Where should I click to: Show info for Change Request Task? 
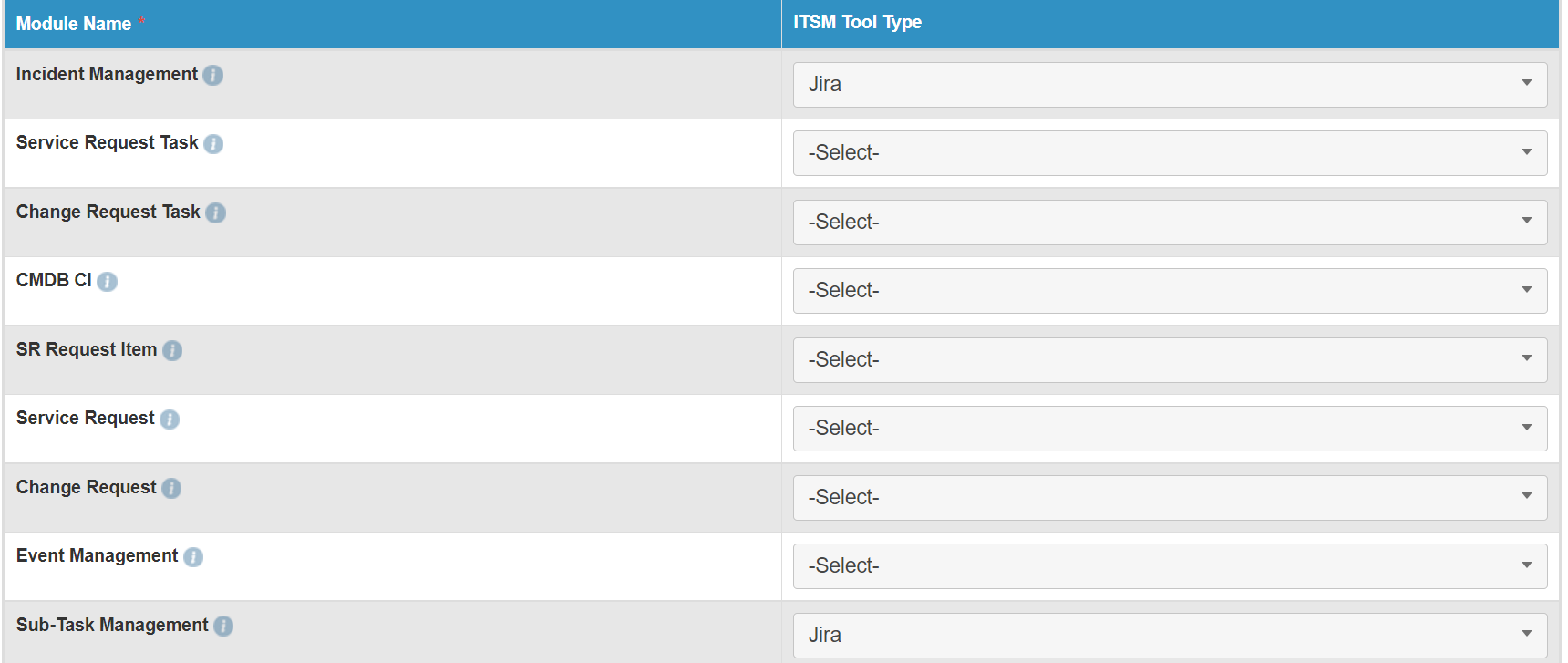click(x=215, y=212)
